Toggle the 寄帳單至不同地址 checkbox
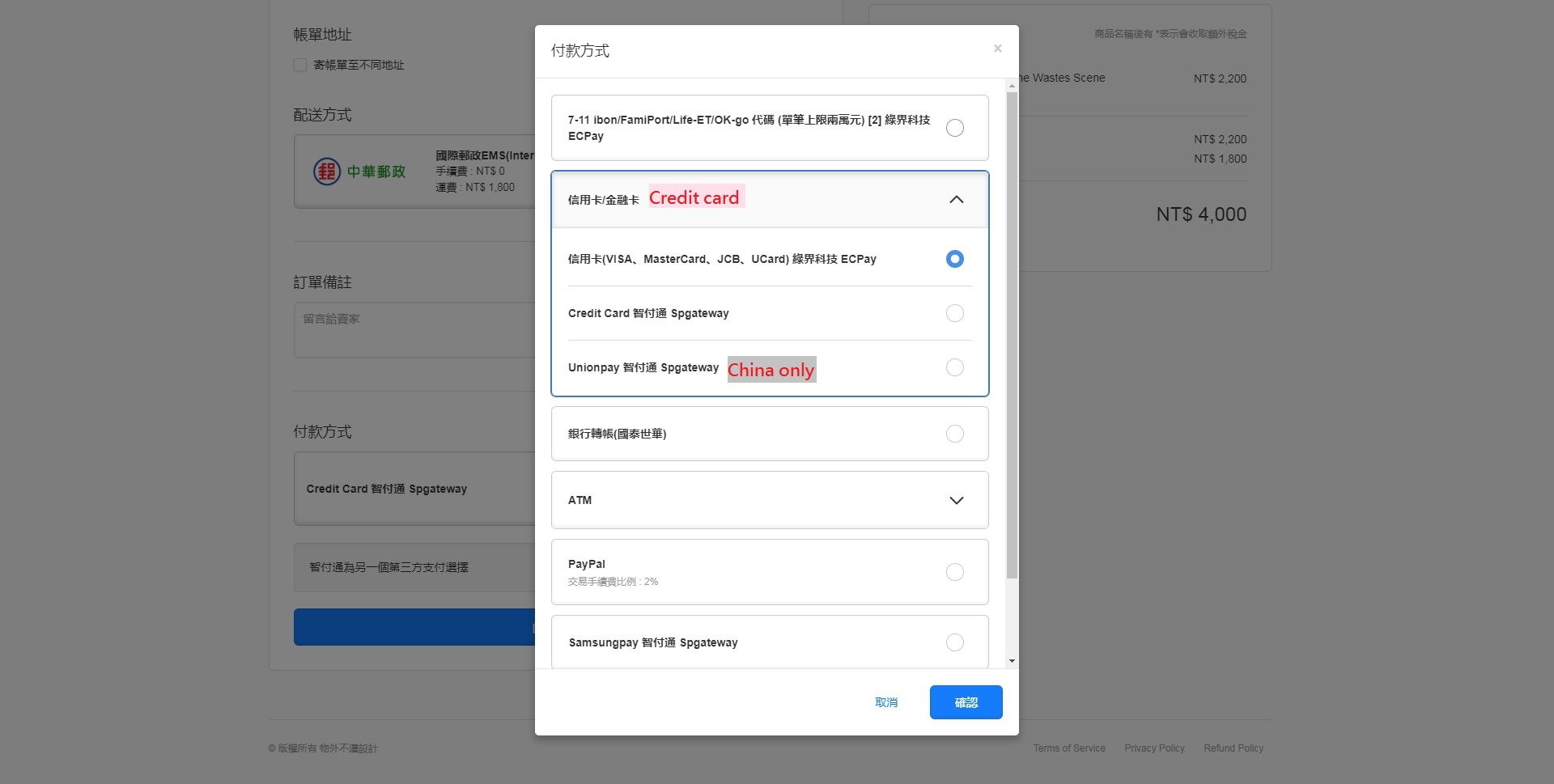 (300, 65)
